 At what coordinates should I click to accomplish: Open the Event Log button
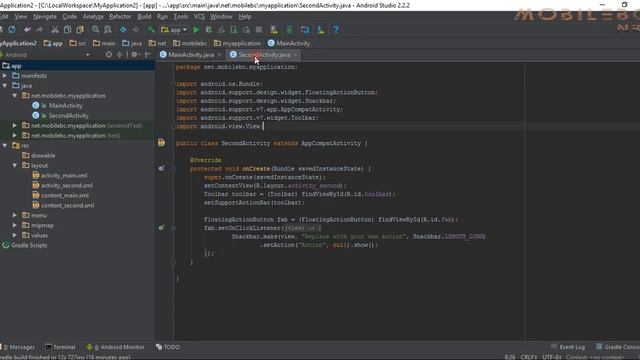pyautogui.click(x=568, y=347)
